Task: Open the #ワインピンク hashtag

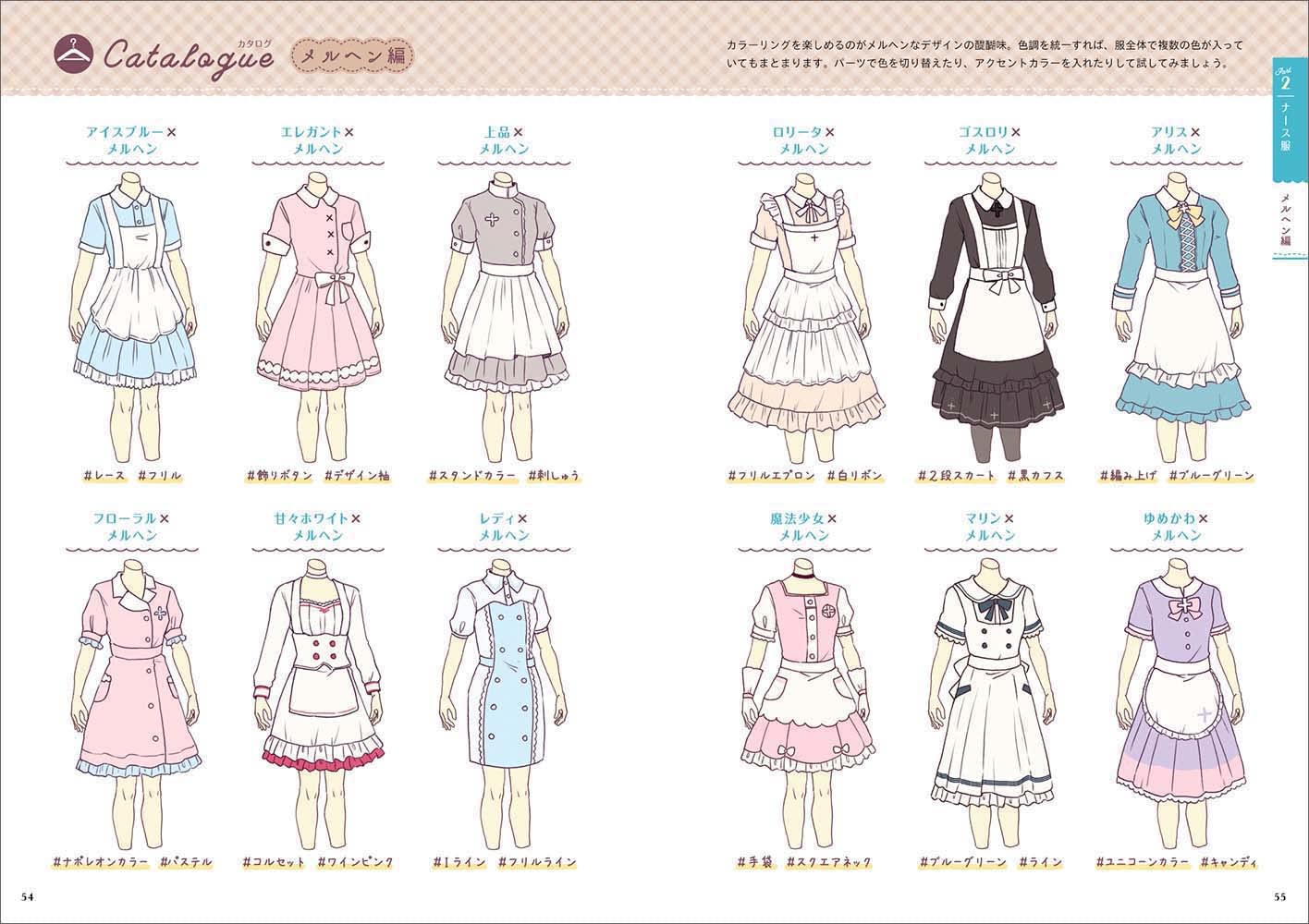Action: [355, 862]
